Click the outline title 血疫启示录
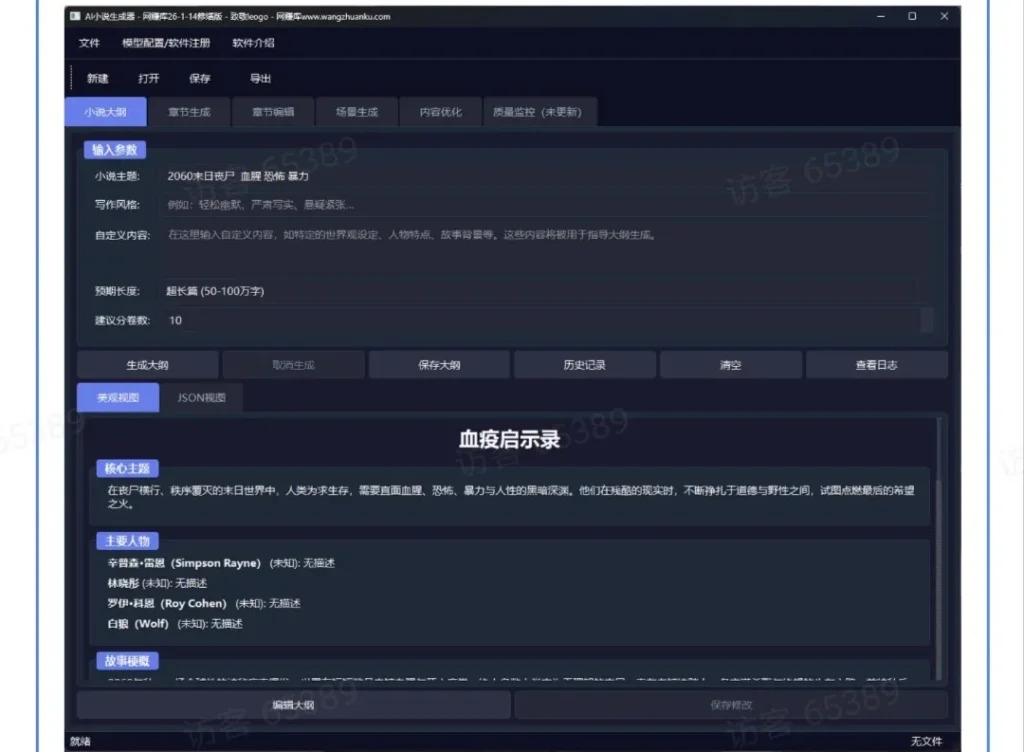Image resolution: width=1024 pixels, height=752 pixels. point(509,439)
